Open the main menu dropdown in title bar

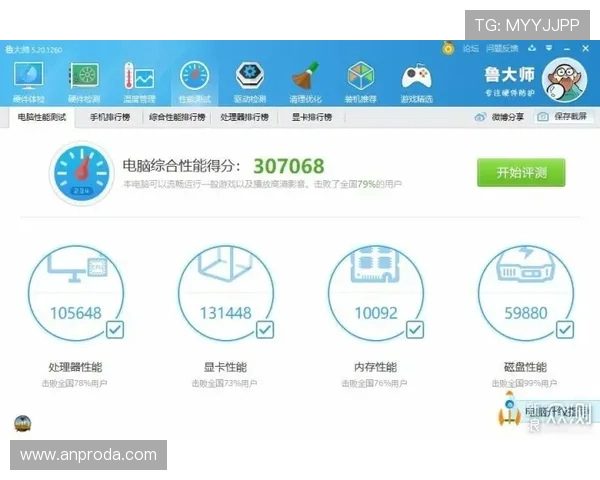[x=549, y=48]
